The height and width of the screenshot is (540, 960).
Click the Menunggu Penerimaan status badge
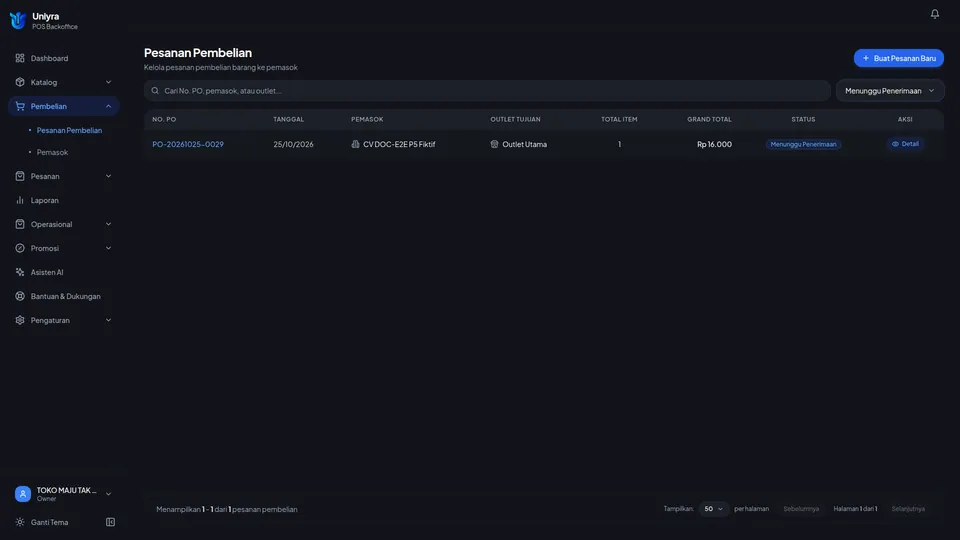(x=803, y=144)
